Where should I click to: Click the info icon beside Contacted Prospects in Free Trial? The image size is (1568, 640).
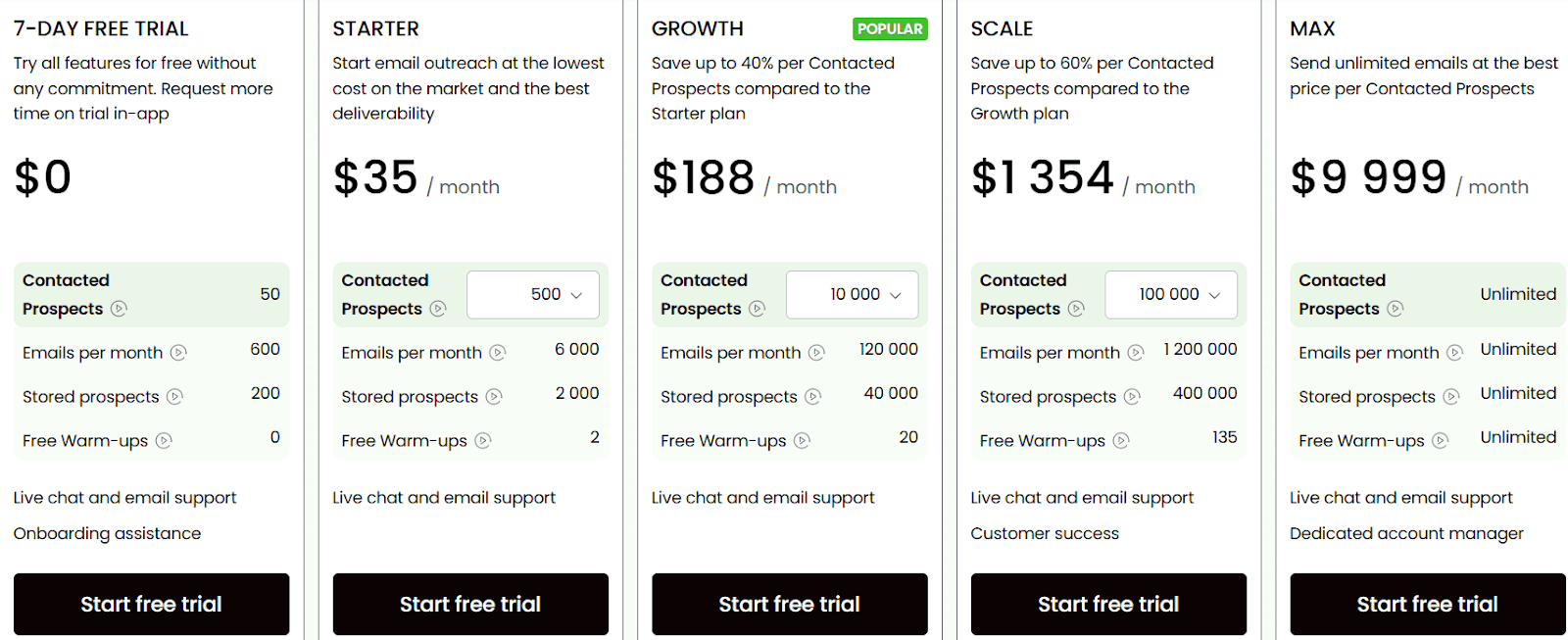tap(118, 309)
